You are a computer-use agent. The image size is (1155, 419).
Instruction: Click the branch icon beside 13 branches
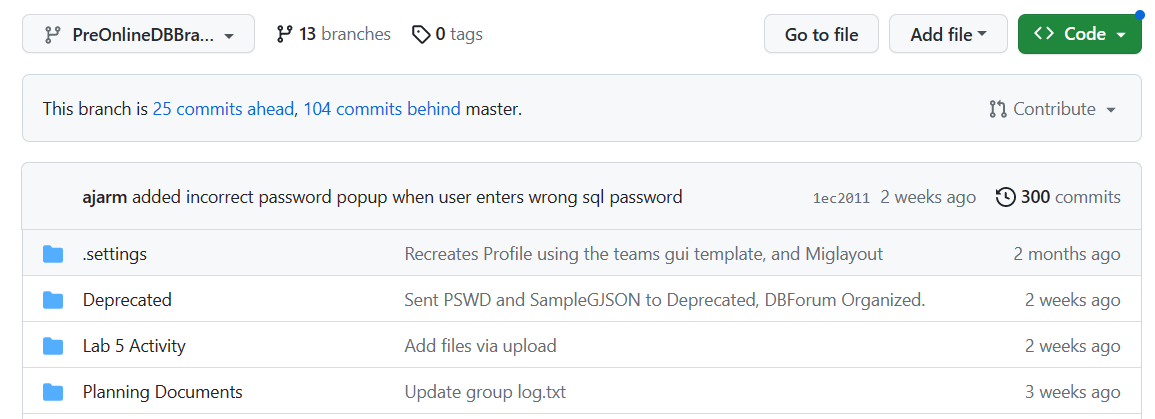tap(284, 34)
